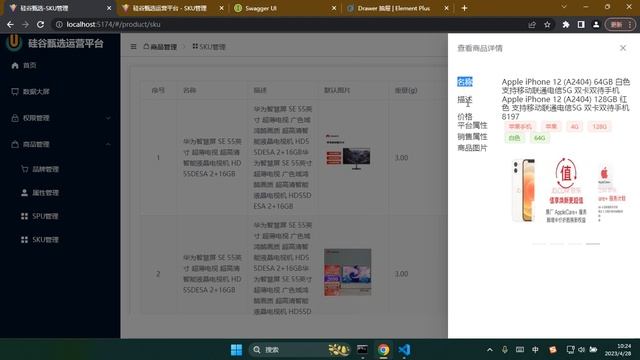Open the volume control in system tray
This screenshot has width=640, height=360.
click(x=582, y=350)
